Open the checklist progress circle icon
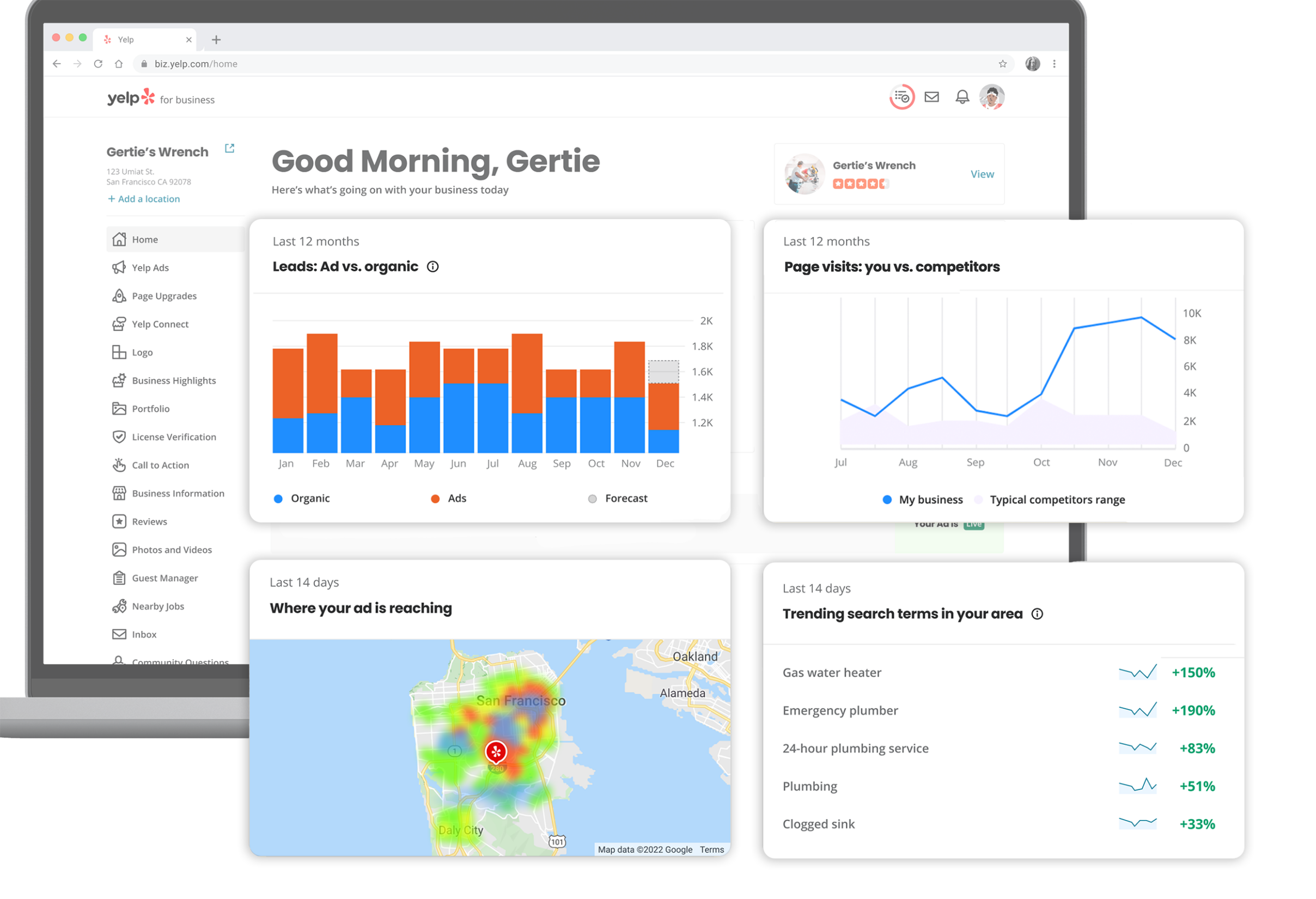 (901, 98)
